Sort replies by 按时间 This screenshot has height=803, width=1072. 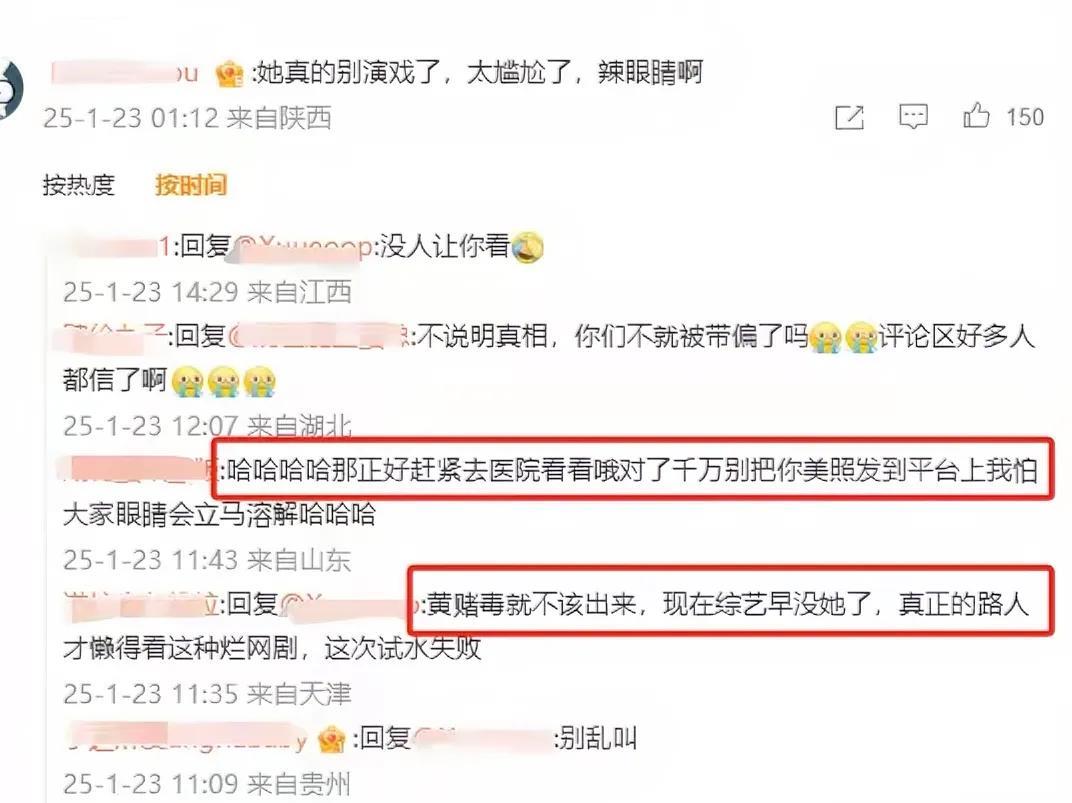click(191, 185)
